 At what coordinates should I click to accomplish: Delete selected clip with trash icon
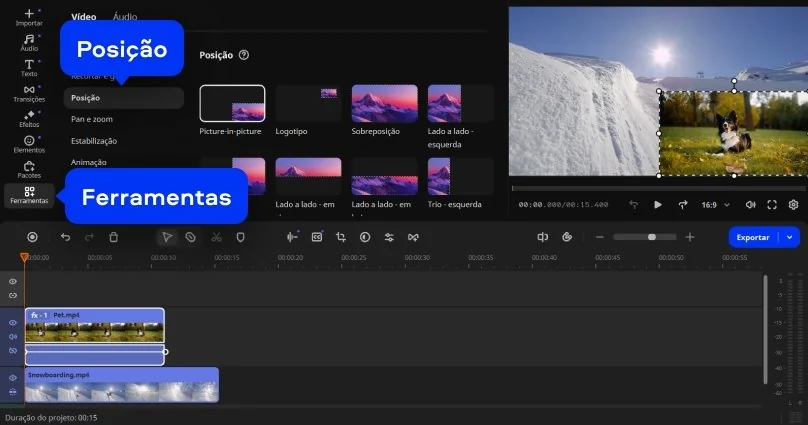113,237
